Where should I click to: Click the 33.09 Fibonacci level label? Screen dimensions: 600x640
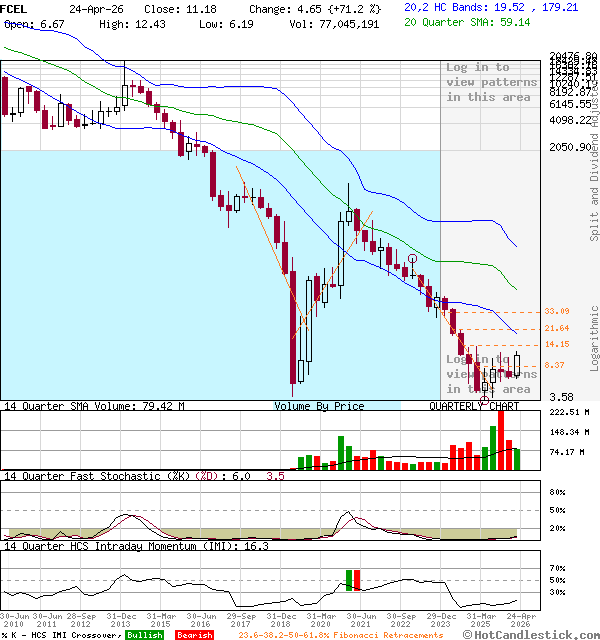557,312
